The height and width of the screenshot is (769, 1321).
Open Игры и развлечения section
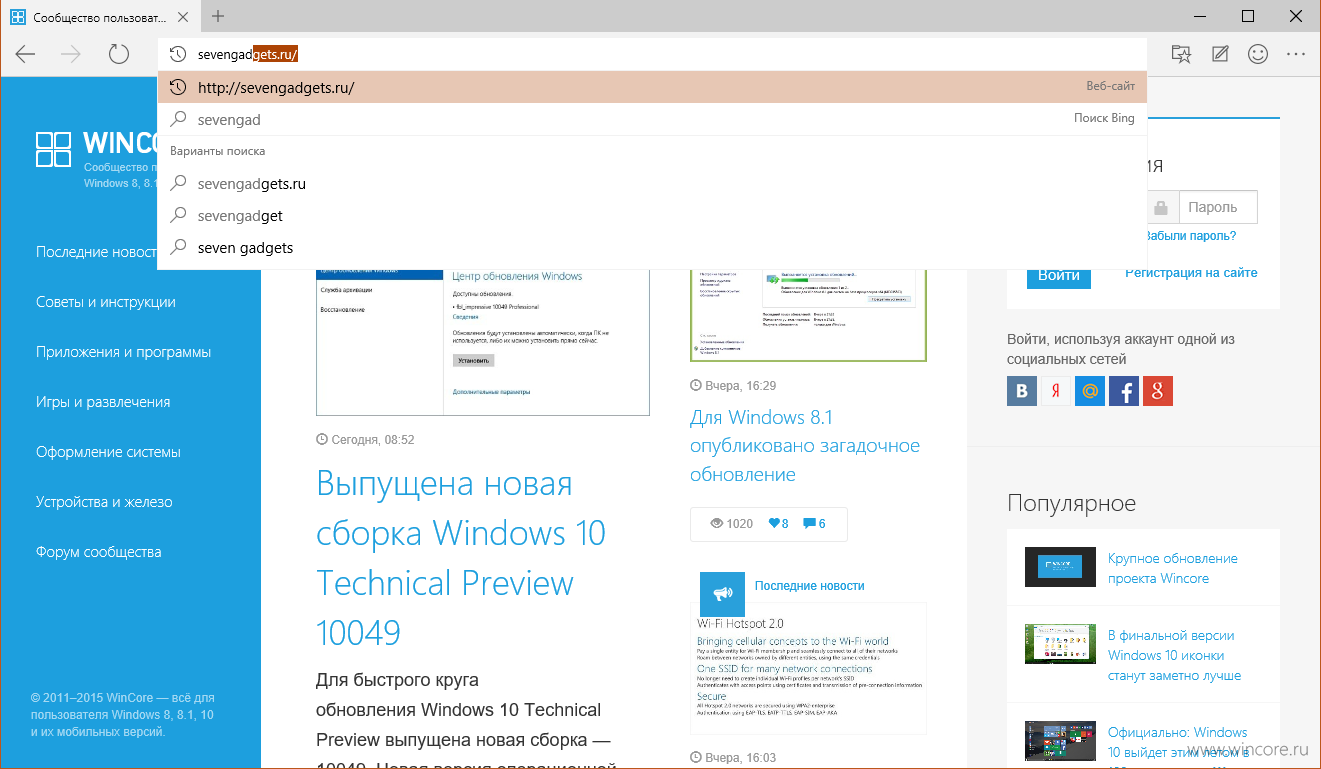point(103,402)
